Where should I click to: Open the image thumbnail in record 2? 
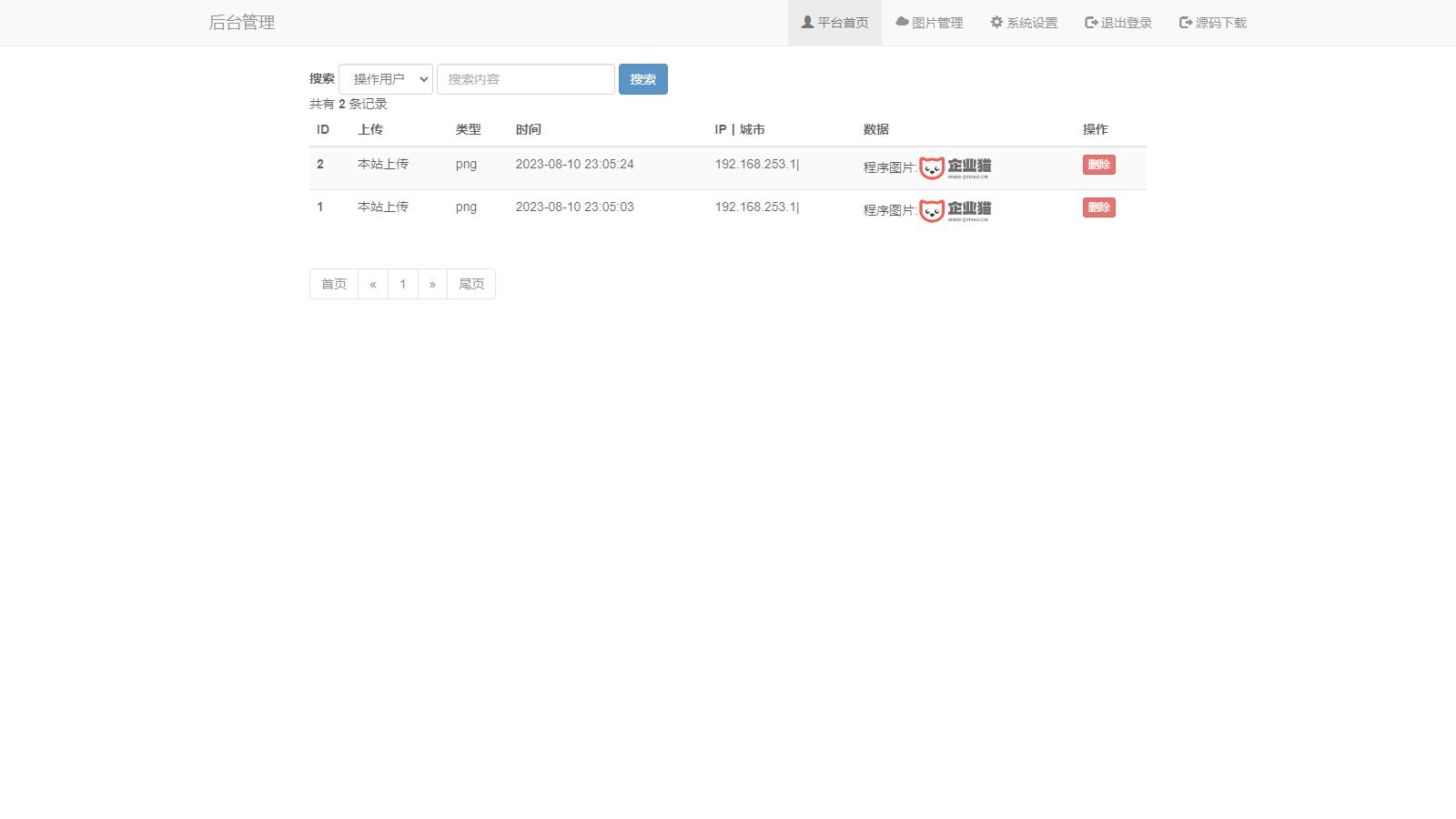955,167
